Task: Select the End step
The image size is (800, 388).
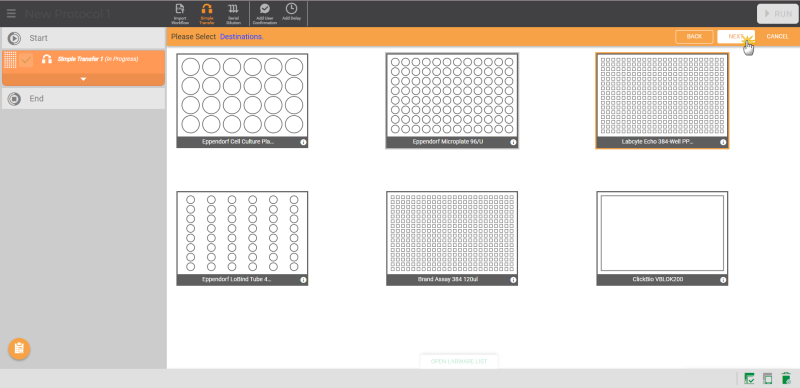Action: [x=83, y=99]
